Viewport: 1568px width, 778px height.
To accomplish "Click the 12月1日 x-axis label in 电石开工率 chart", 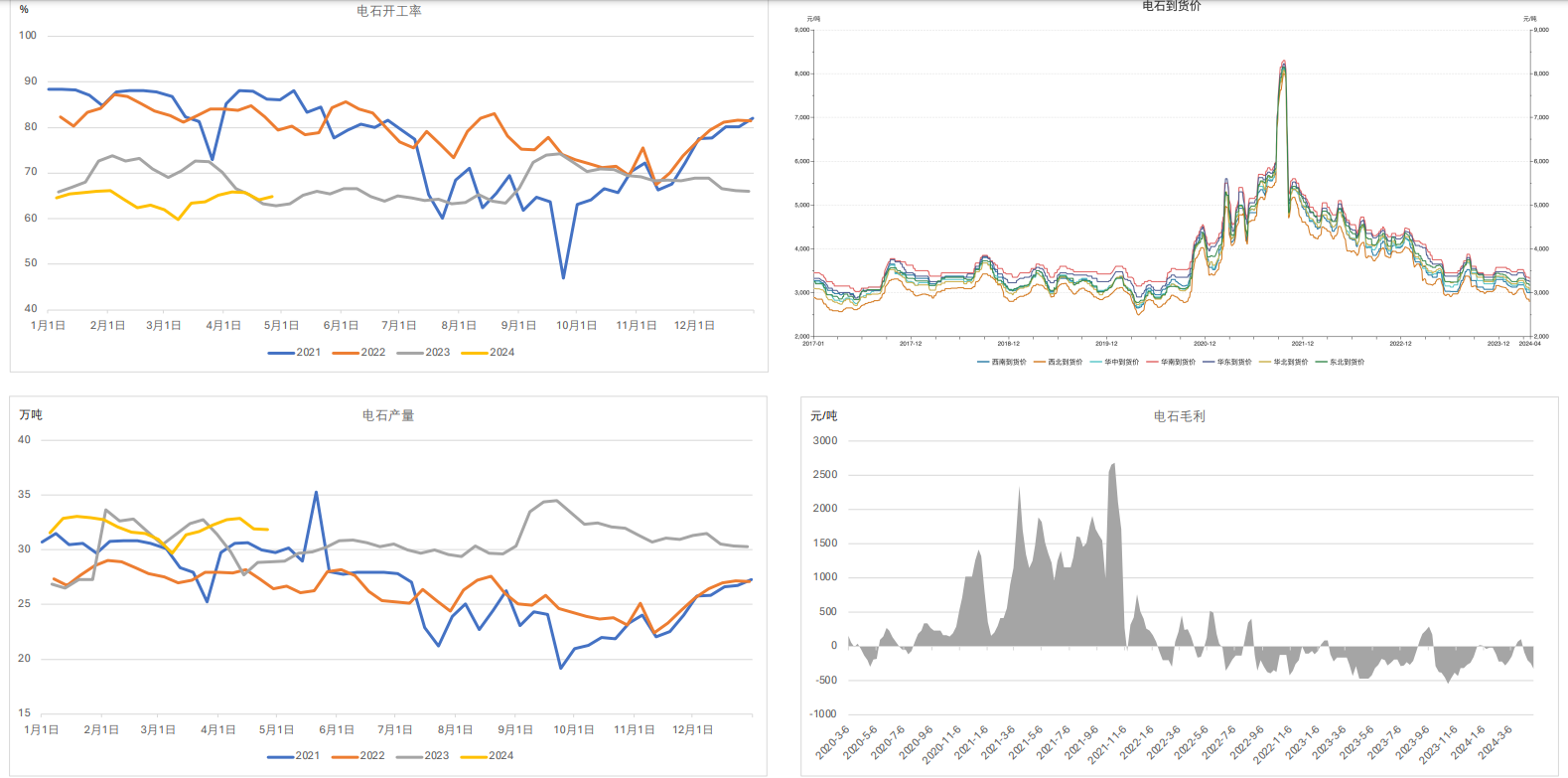I will (x=695, y=326).
